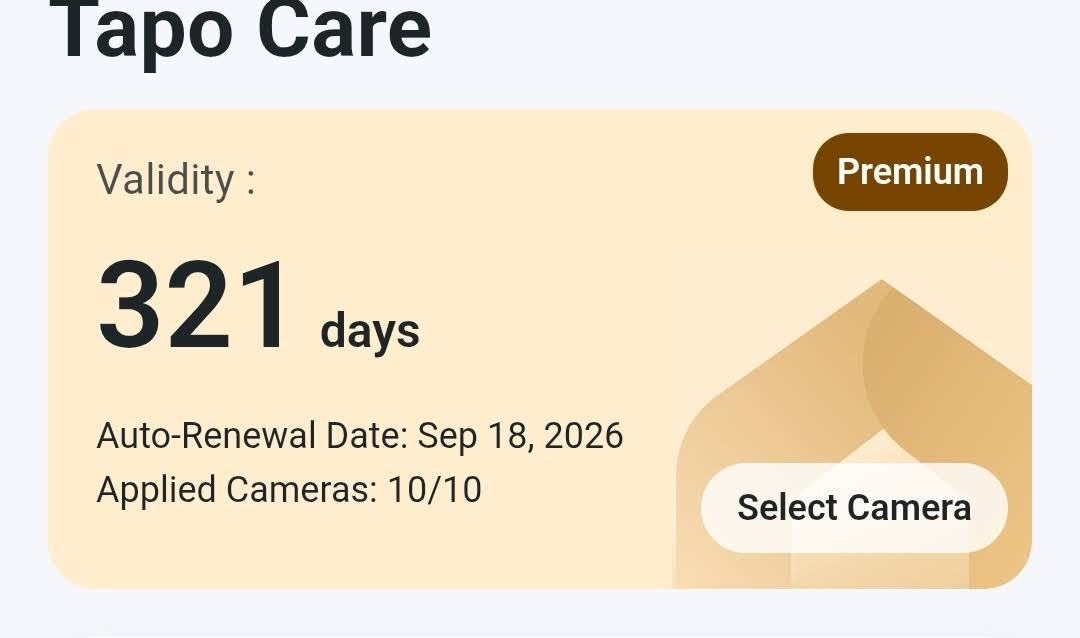Tap the Premium plan badge
1080x638 pixels.
(x=910, y=172)
